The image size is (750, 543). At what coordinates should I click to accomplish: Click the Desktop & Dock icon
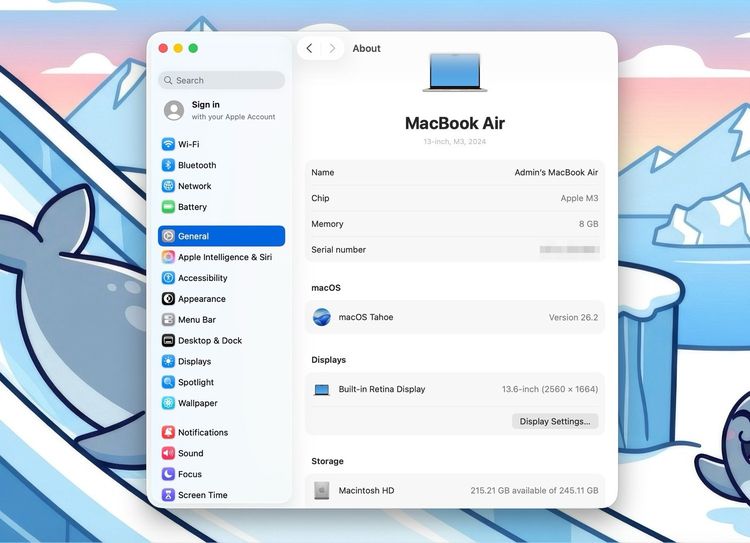click(168, 341)
